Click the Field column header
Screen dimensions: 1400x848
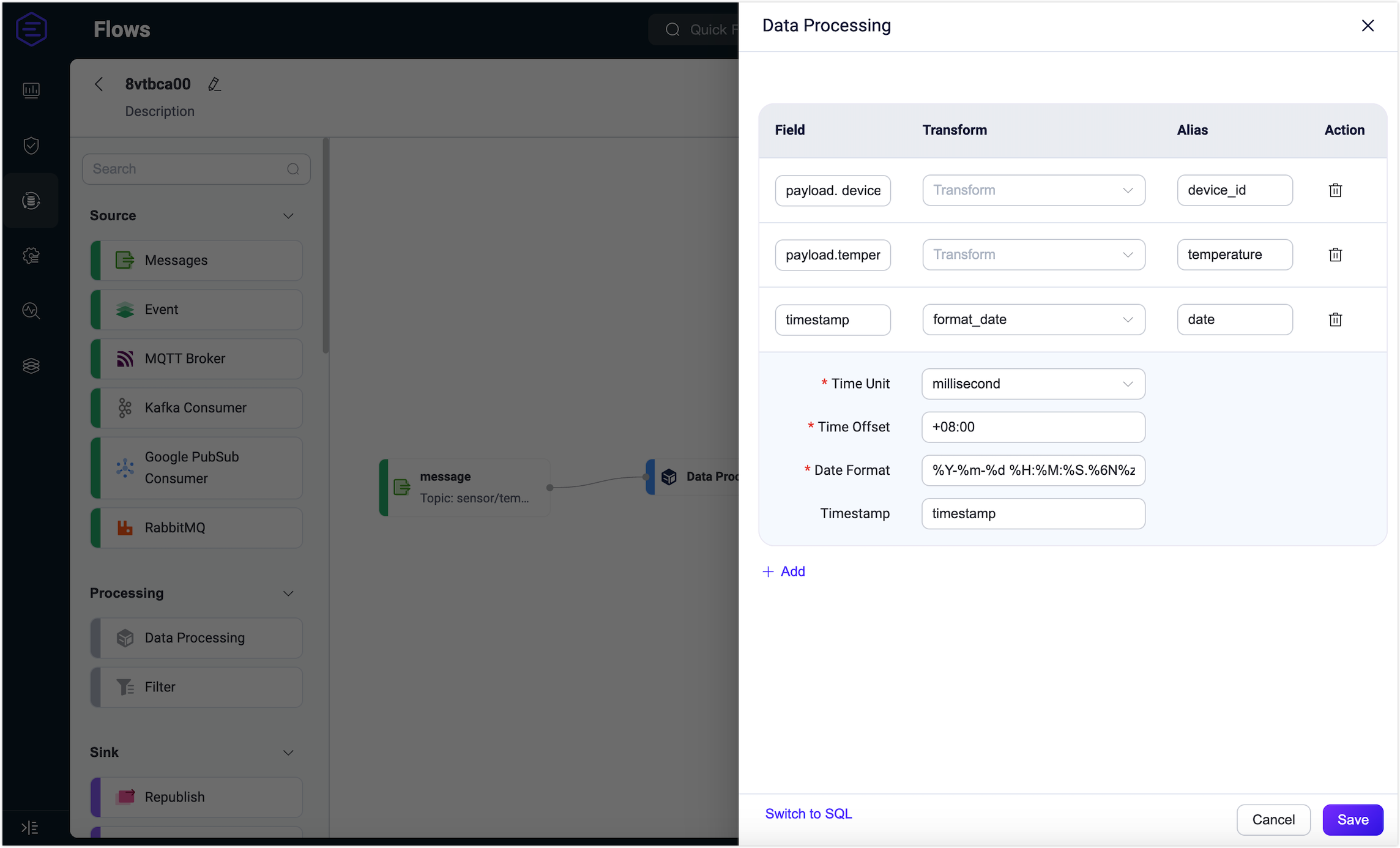click(790, 130)
